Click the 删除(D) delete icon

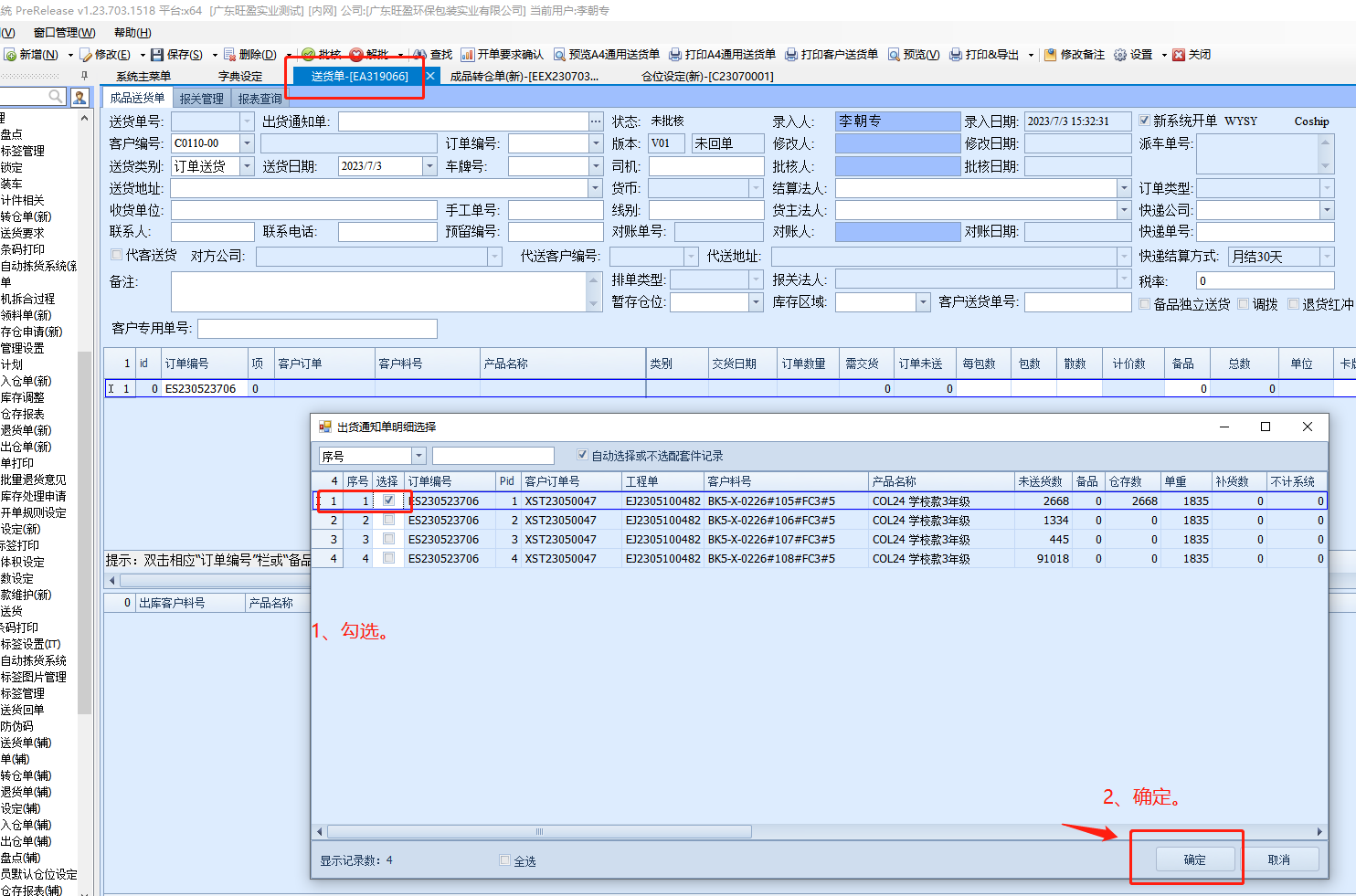[x=230, y=55]
